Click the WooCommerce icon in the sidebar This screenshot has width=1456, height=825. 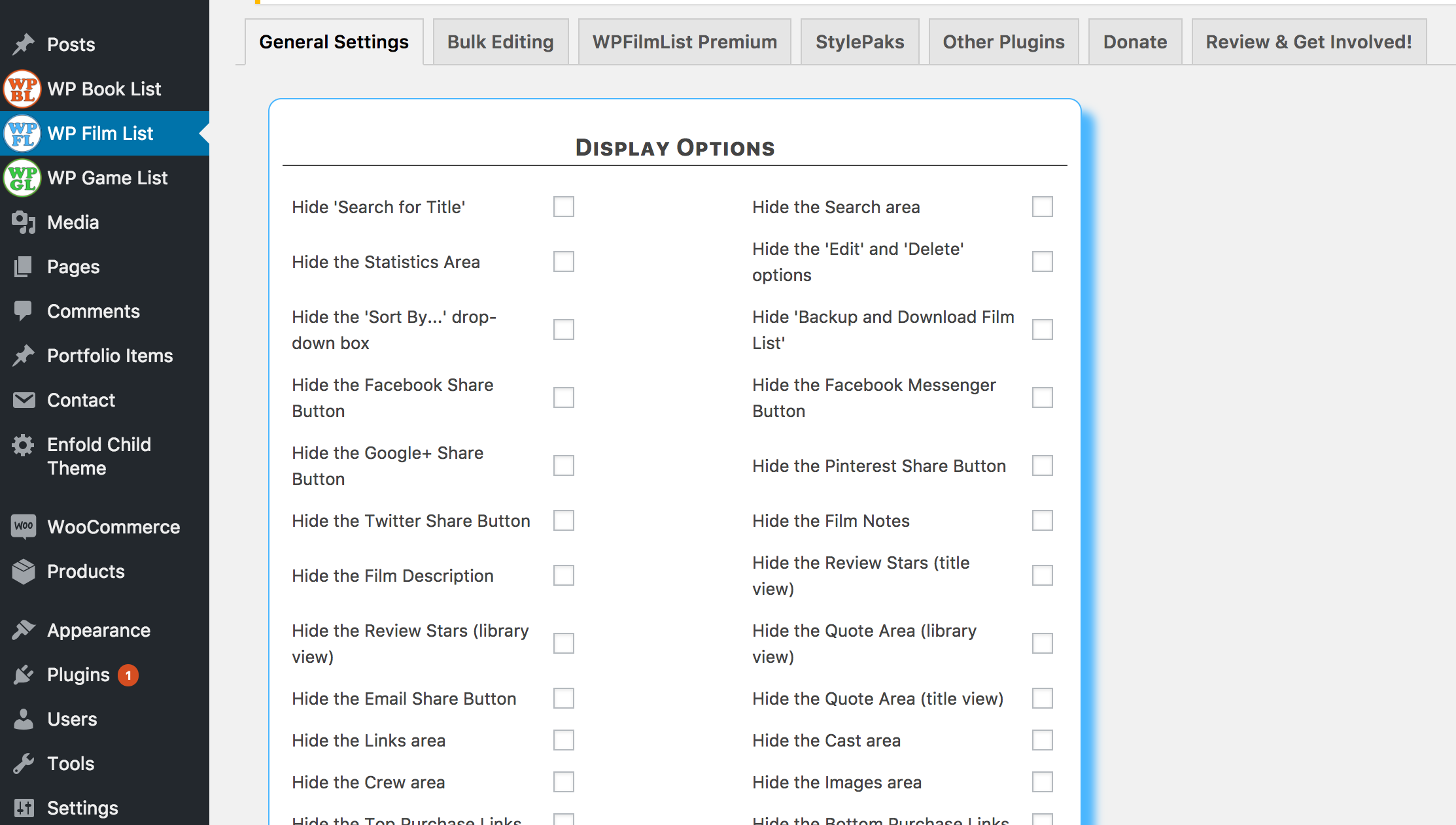(x=24, y=526)
